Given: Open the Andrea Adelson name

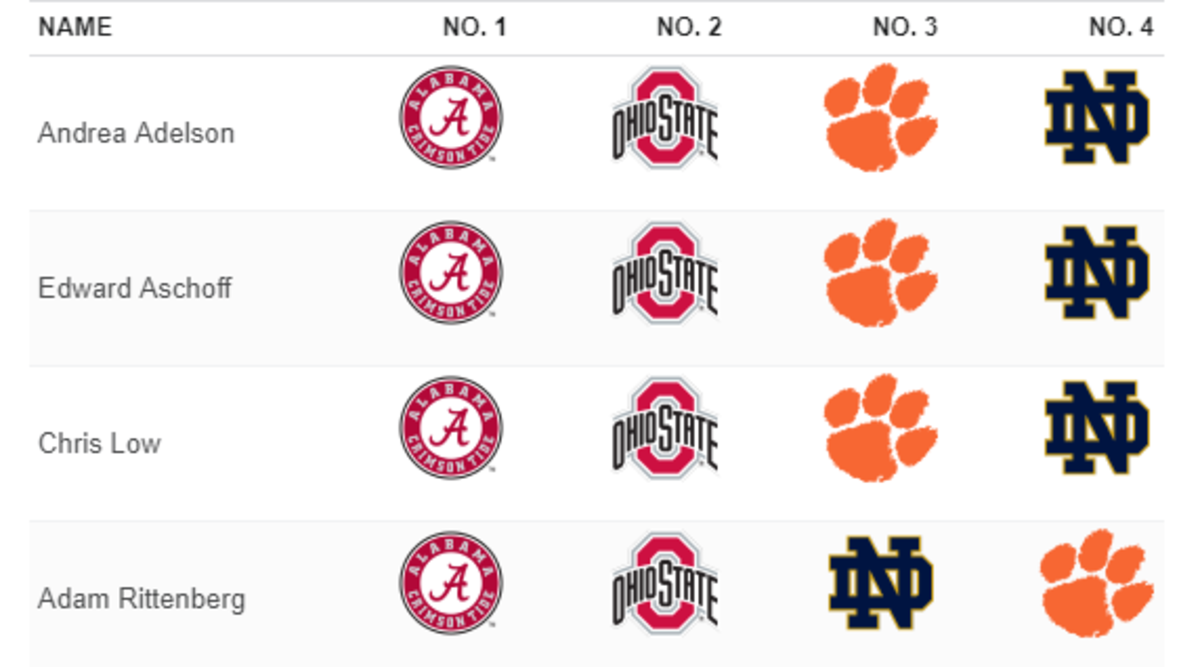Looking at the screenshot, I should point(136,133).
